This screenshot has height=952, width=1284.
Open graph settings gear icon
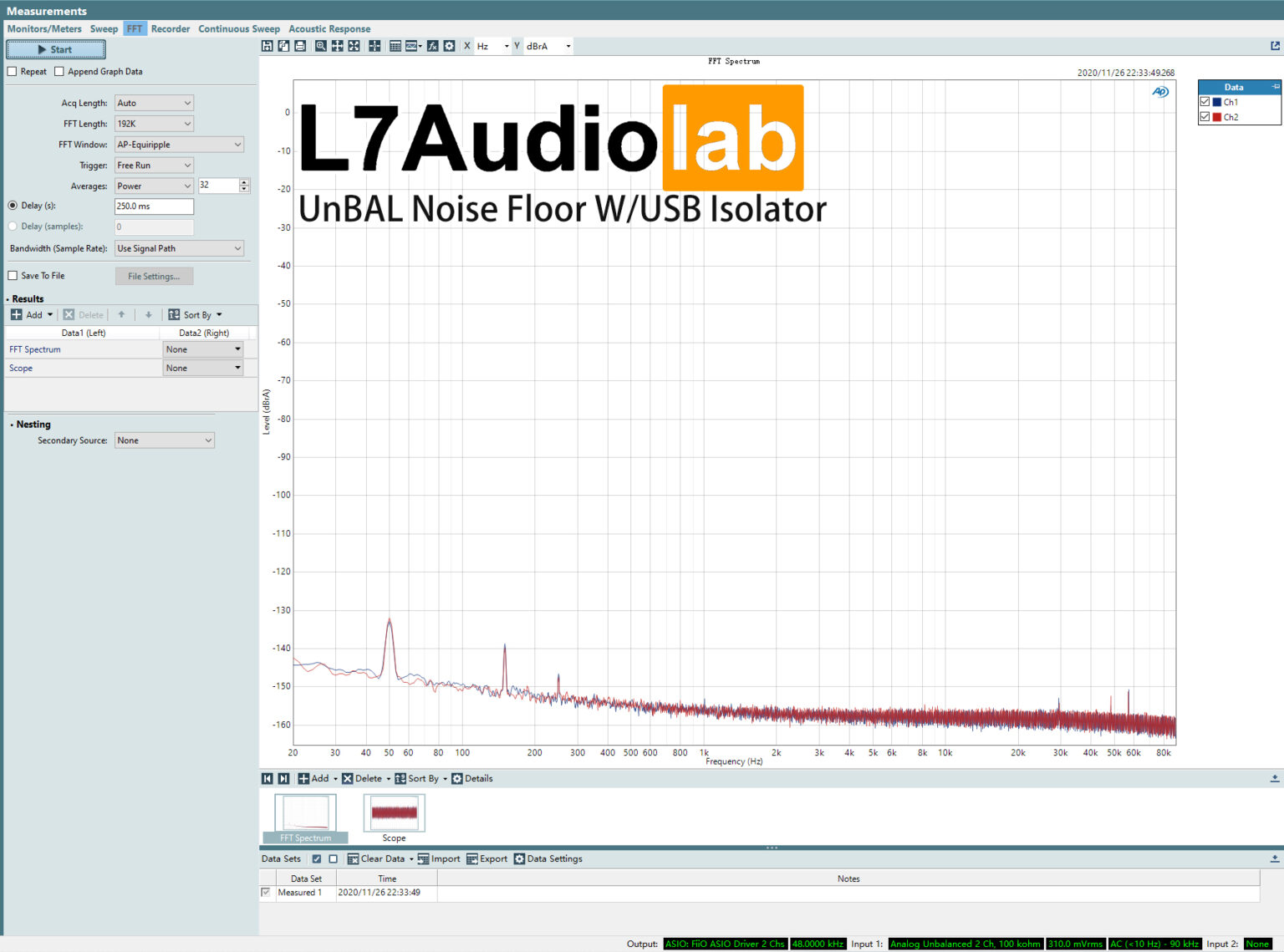pyautogui.click(x=449, y=46)
